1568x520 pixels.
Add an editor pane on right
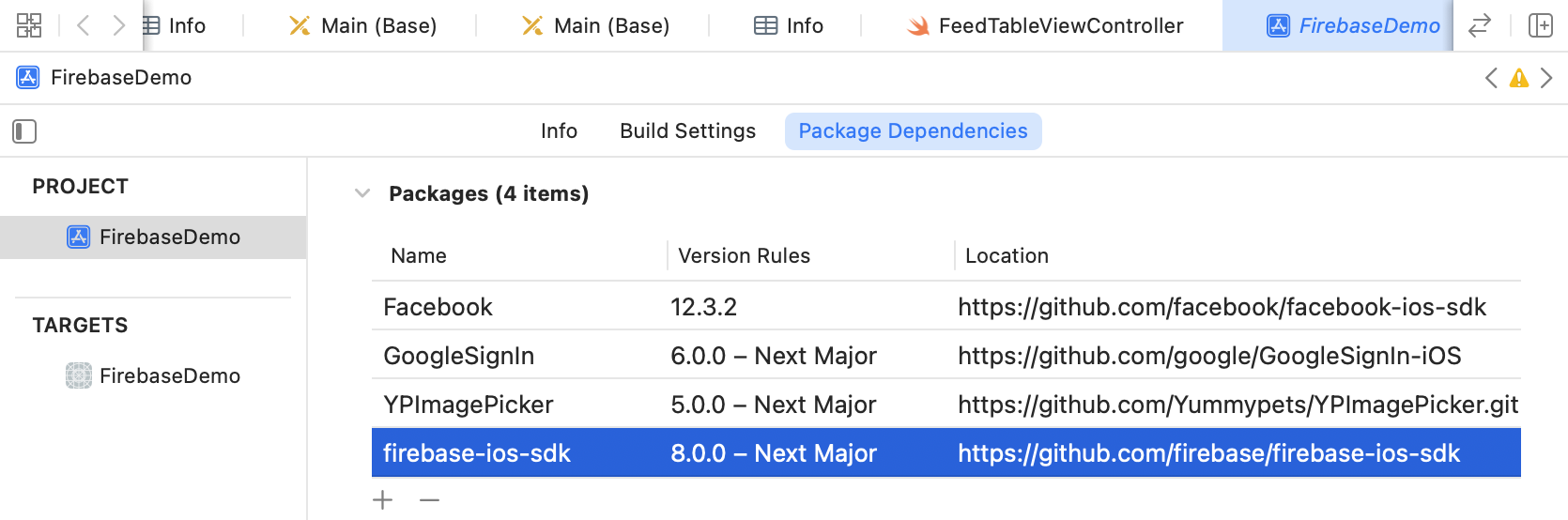pyautogui.click(x=1541, y=25)
